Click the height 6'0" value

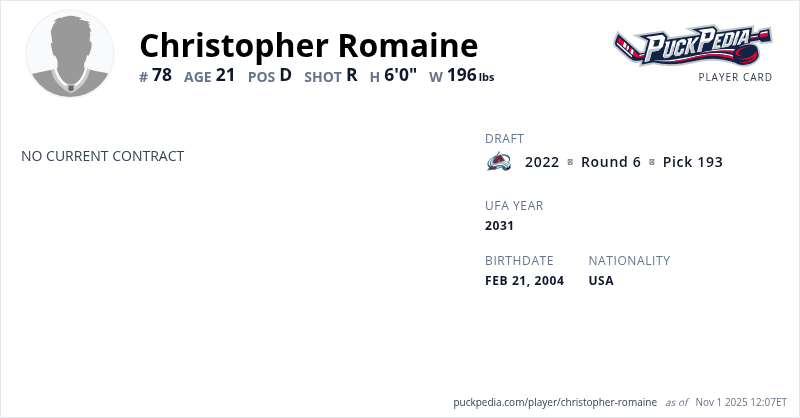click(x=400, y=75)
